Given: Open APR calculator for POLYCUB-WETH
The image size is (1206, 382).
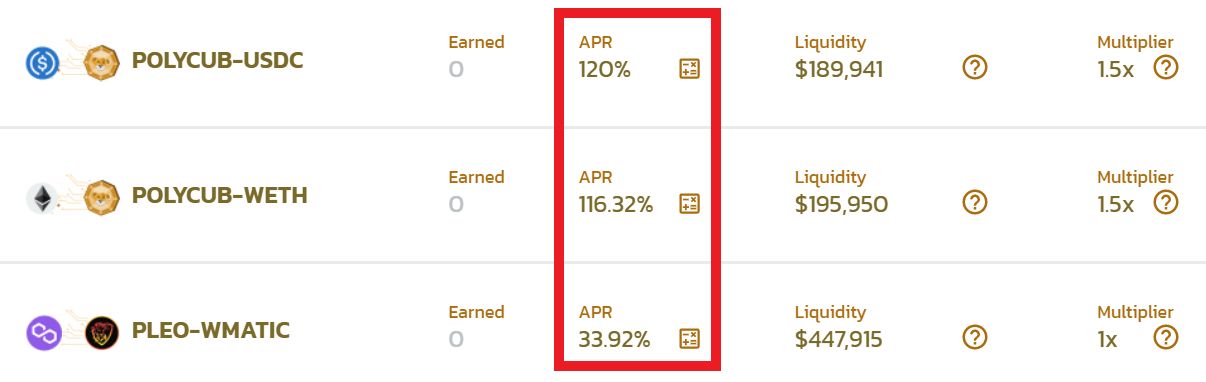Looking at the screenshot, I should click(689, 204).
